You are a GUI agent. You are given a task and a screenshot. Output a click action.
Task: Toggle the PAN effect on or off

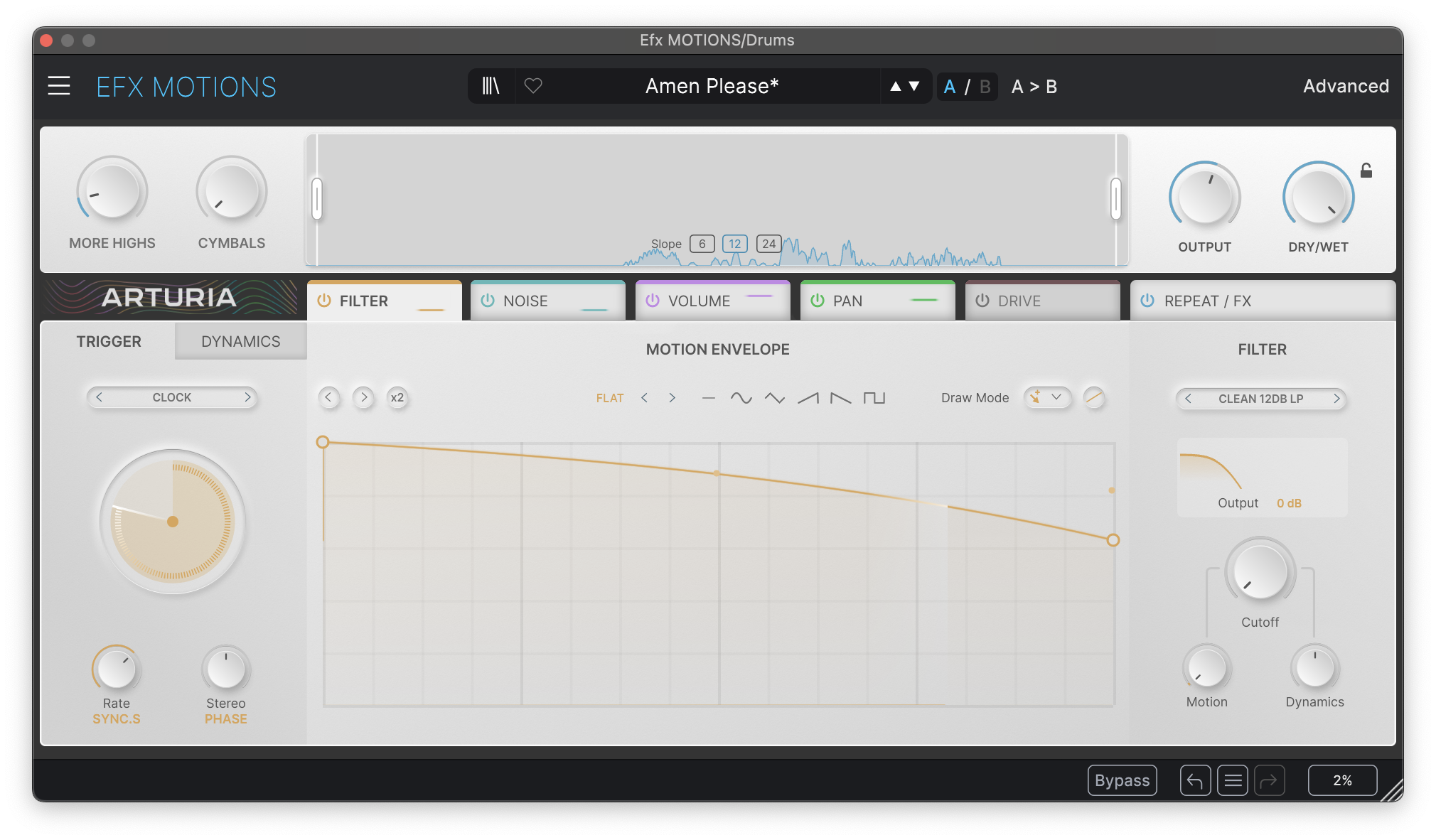tap(817, 300)
